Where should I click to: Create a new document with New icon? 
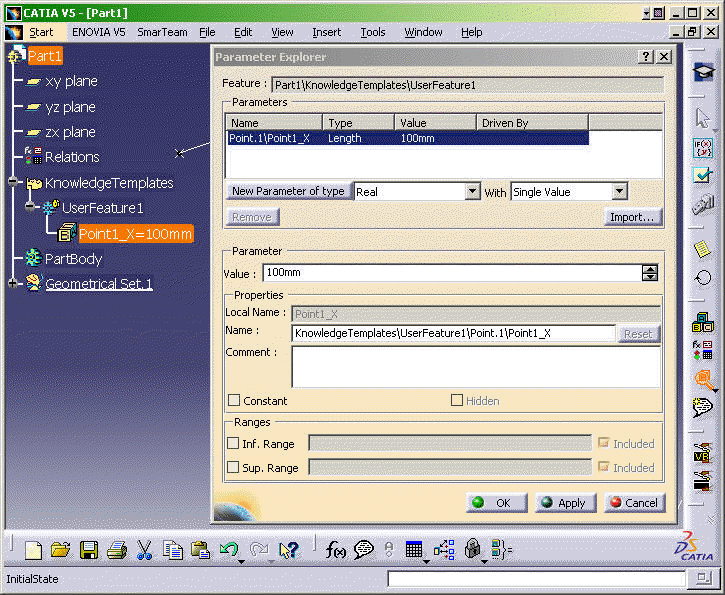[33, 550]
